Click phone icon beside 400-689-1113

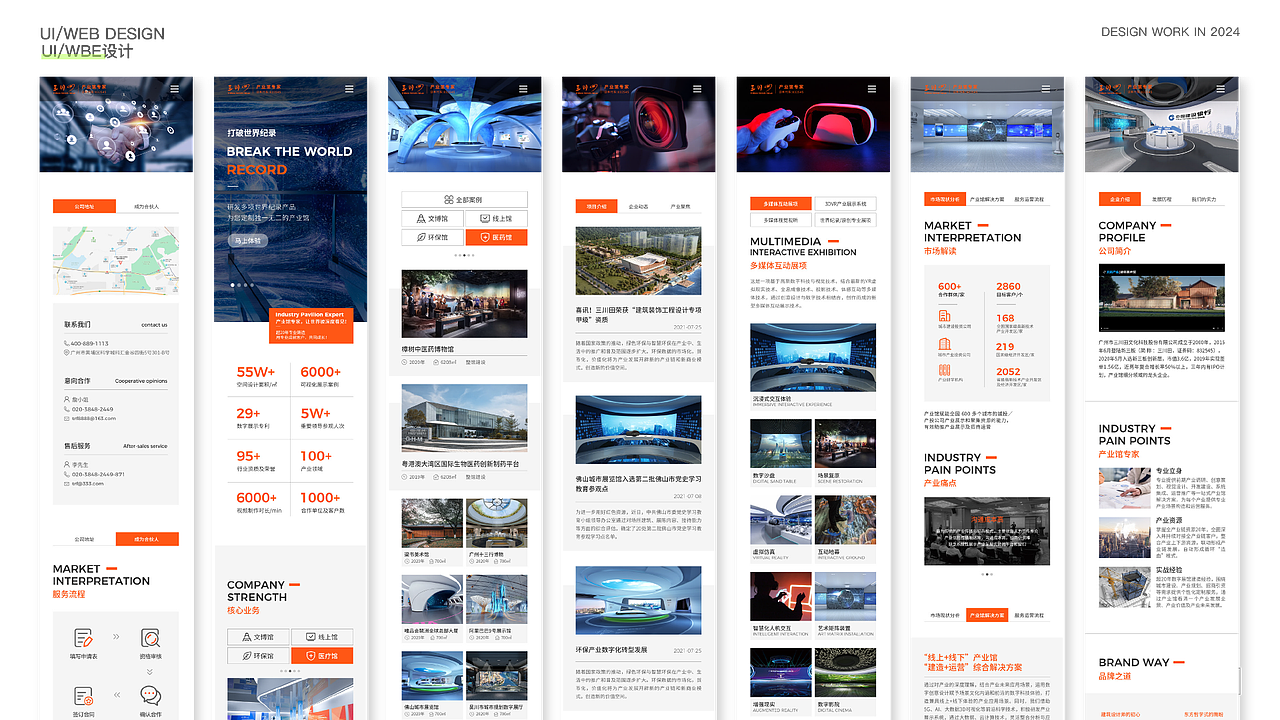click(x=67, y=343)
